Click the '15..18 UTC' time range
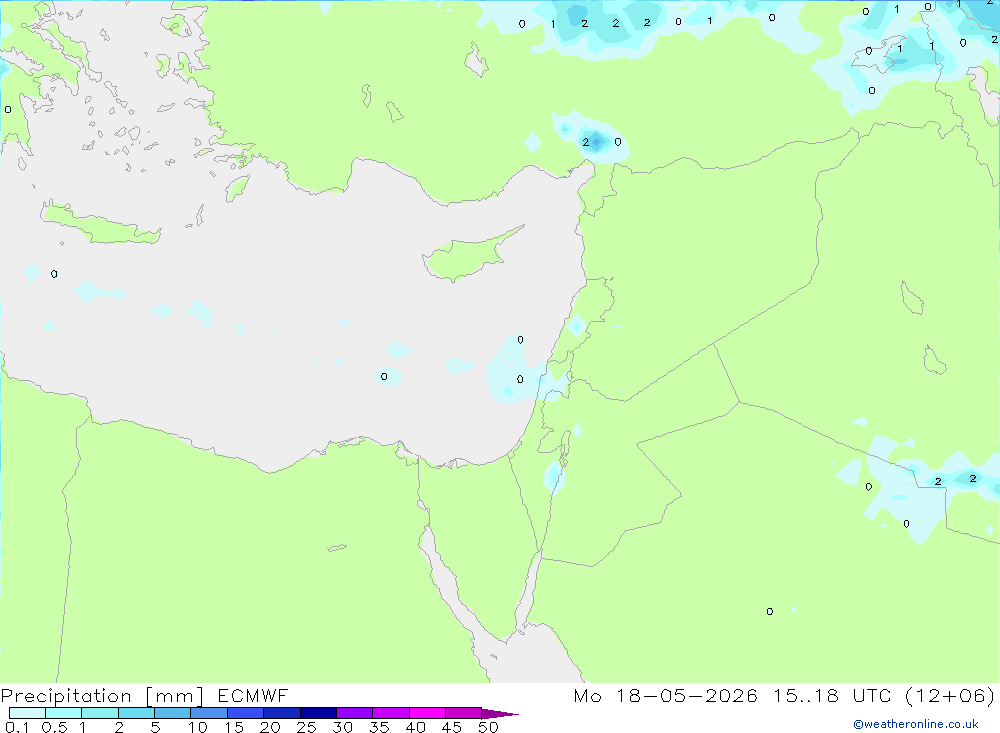1000x733 pixels. 831,695
